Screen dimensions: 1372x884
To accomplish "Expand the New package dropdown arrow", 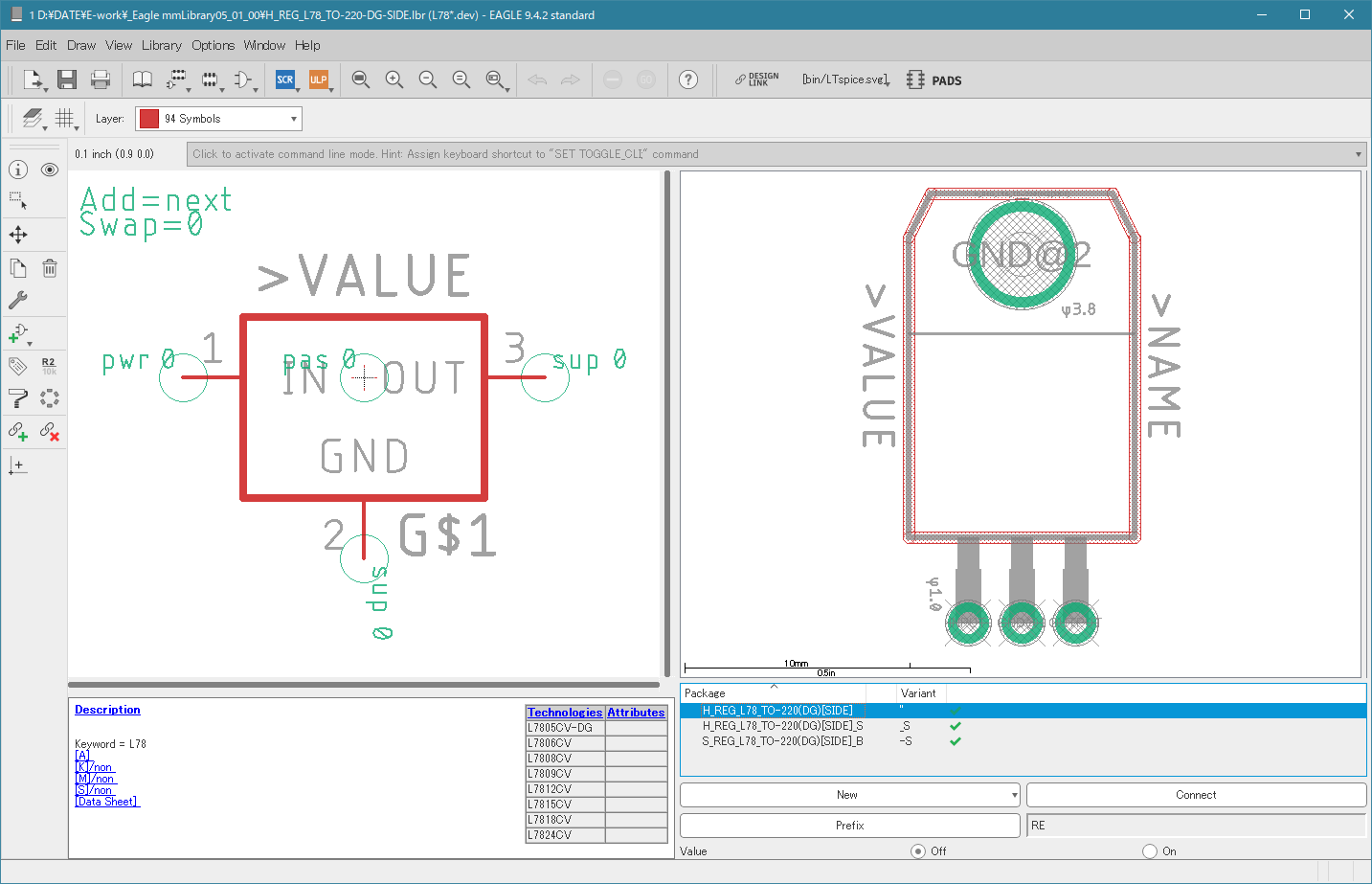I will click(x=1014, y=795).
